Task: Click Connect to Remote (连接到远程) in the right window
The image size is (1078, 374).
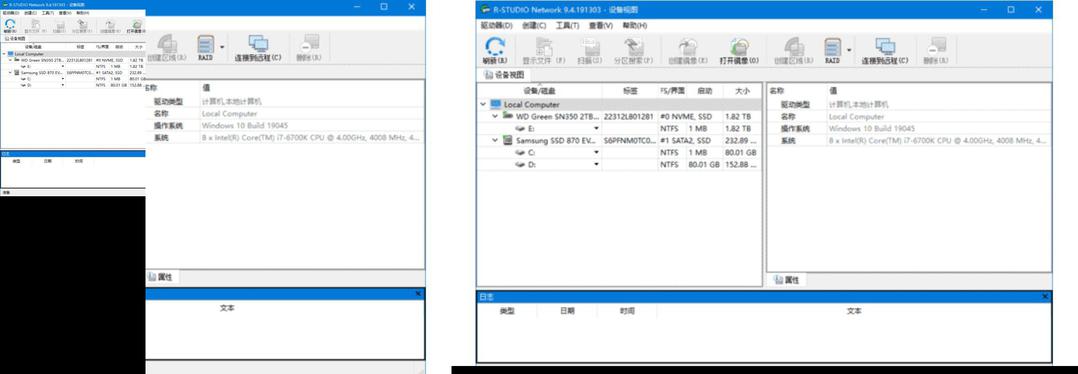Action: pyautogui.click(x=885, y=50)
